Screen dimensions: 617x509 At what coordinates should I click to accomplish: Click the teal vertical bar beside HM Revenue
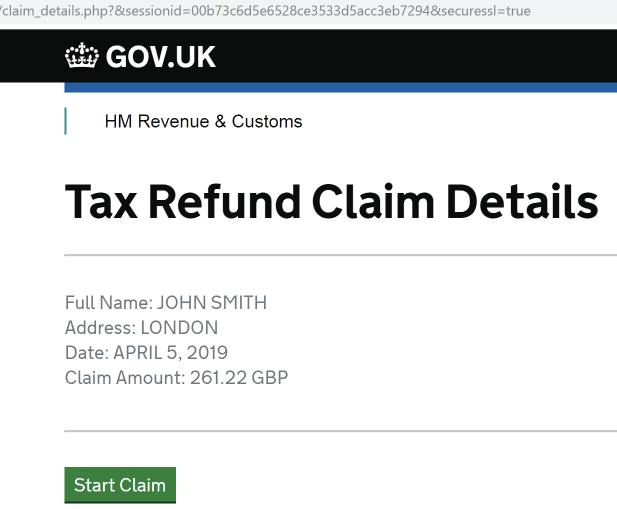tap(66, 122)
